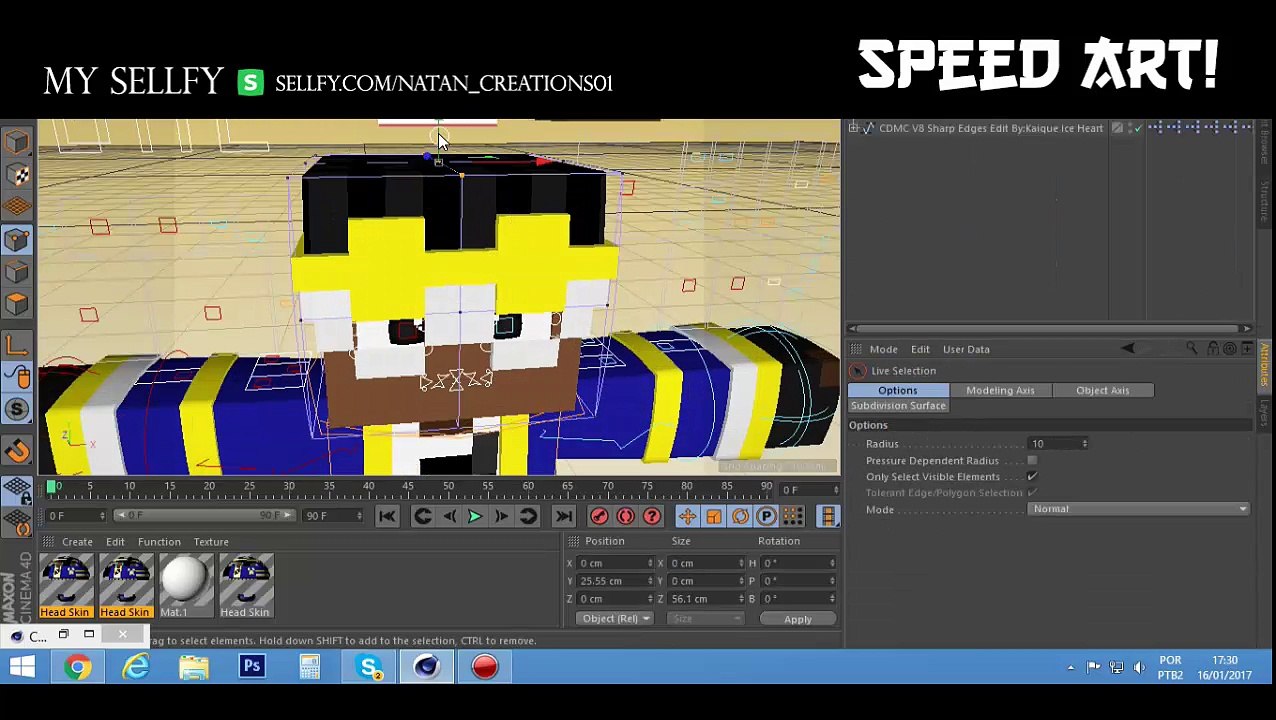This screenshot has width=1276, height=720.
Task: Toggle Scale keyframe recording icon
Action: pos(713,516)
